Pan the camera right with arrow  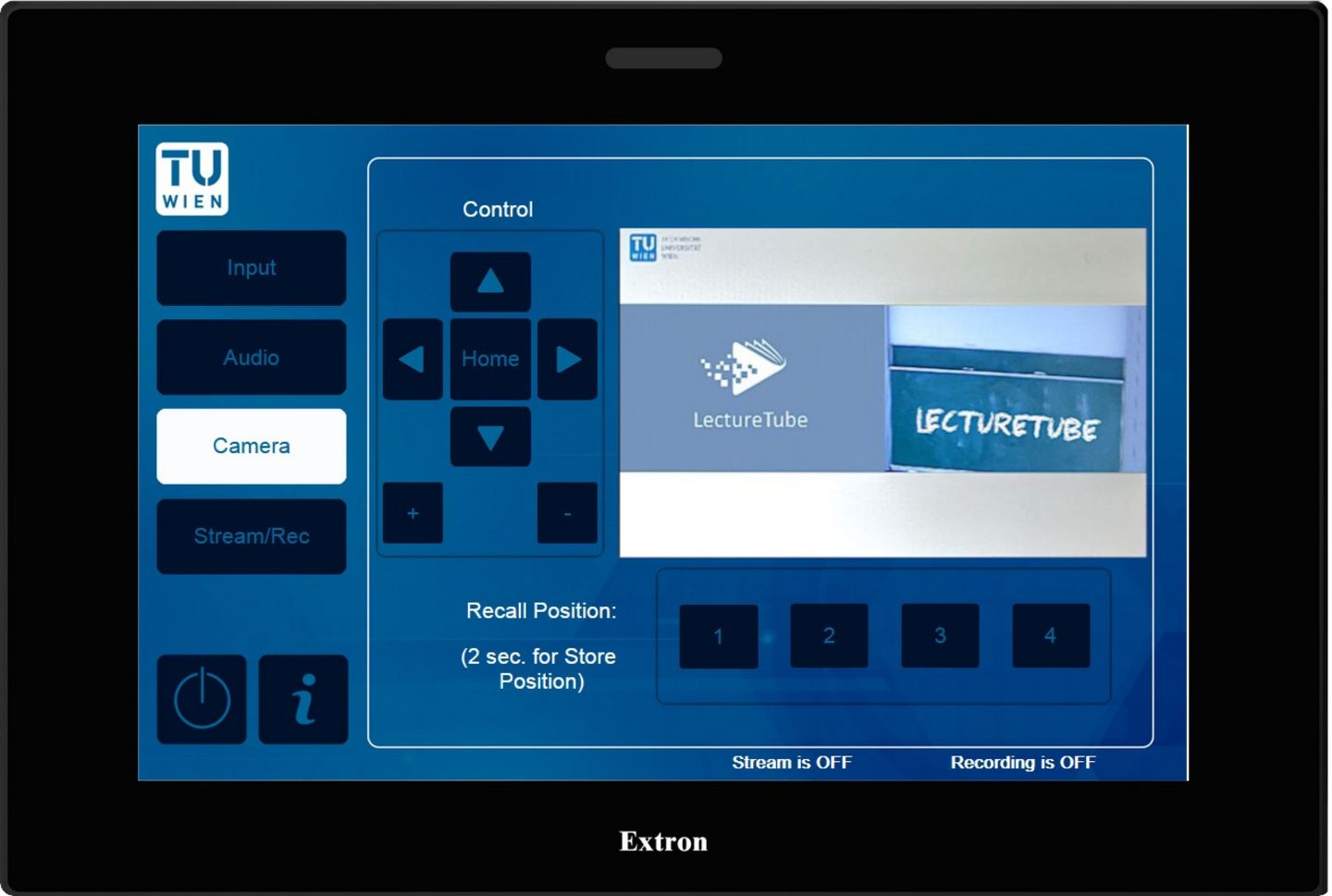567,359
